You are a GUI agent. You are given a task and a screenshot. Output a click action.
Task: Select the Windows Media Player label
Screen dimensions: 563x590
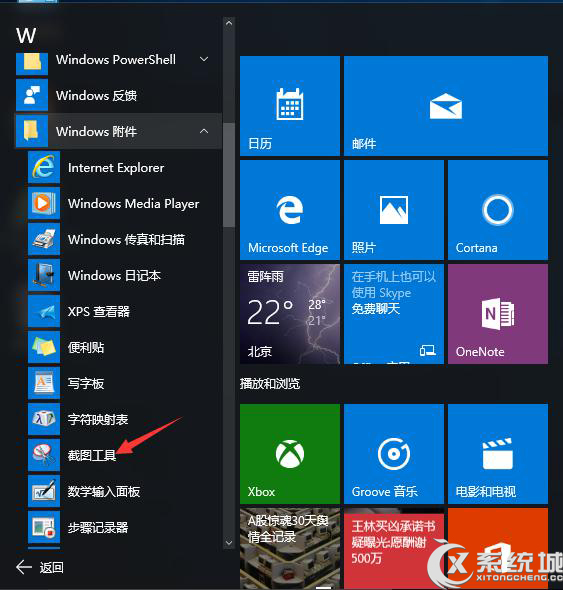tap(134, 204)
